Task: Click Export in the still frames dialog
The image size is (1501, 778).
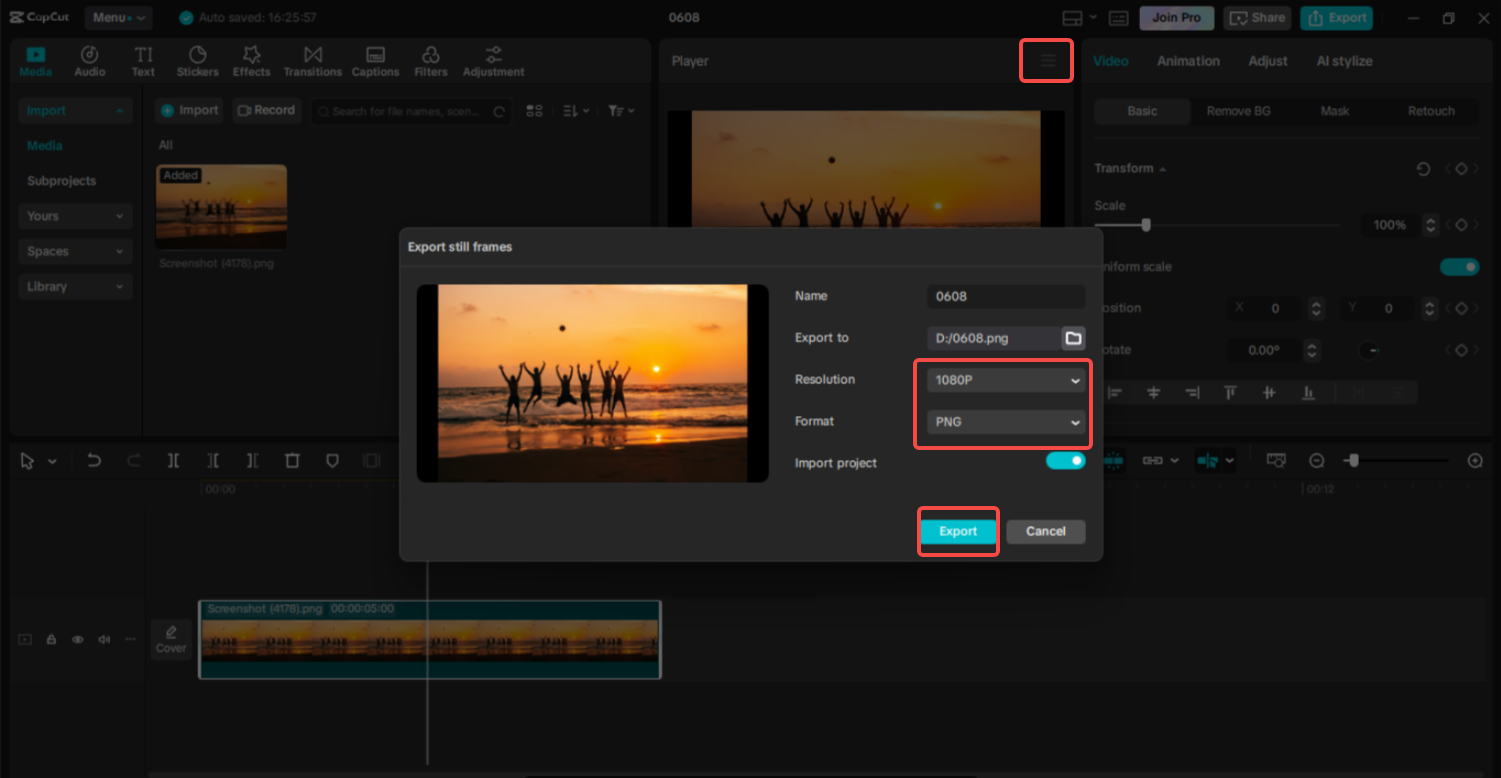Action: [x=957, y=531]
